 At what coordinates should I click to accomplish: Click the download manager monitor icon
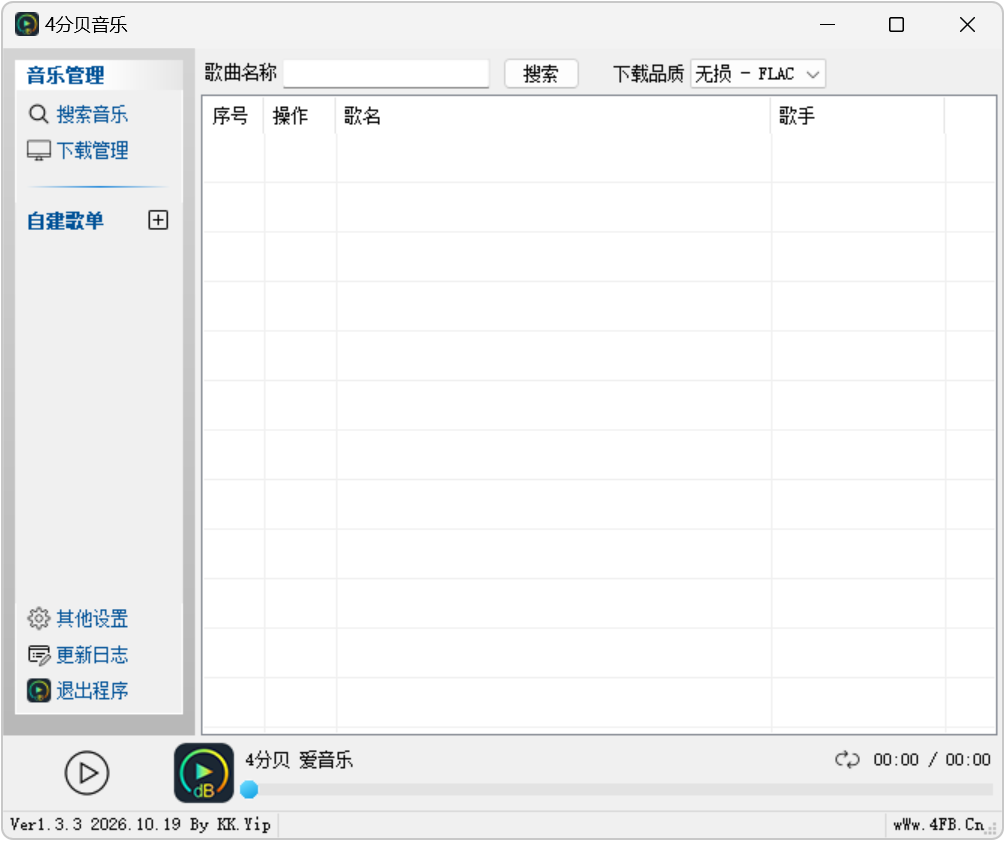coord(38,151)
